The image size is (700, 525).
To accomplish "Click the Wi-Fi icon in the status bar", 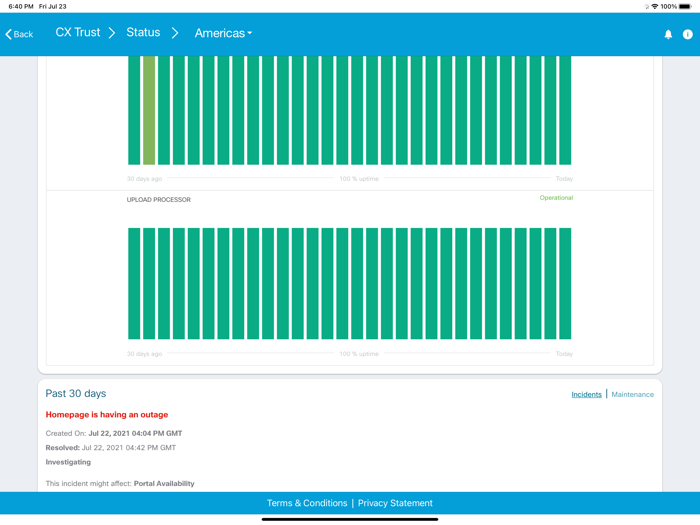I will coord(654,7).
